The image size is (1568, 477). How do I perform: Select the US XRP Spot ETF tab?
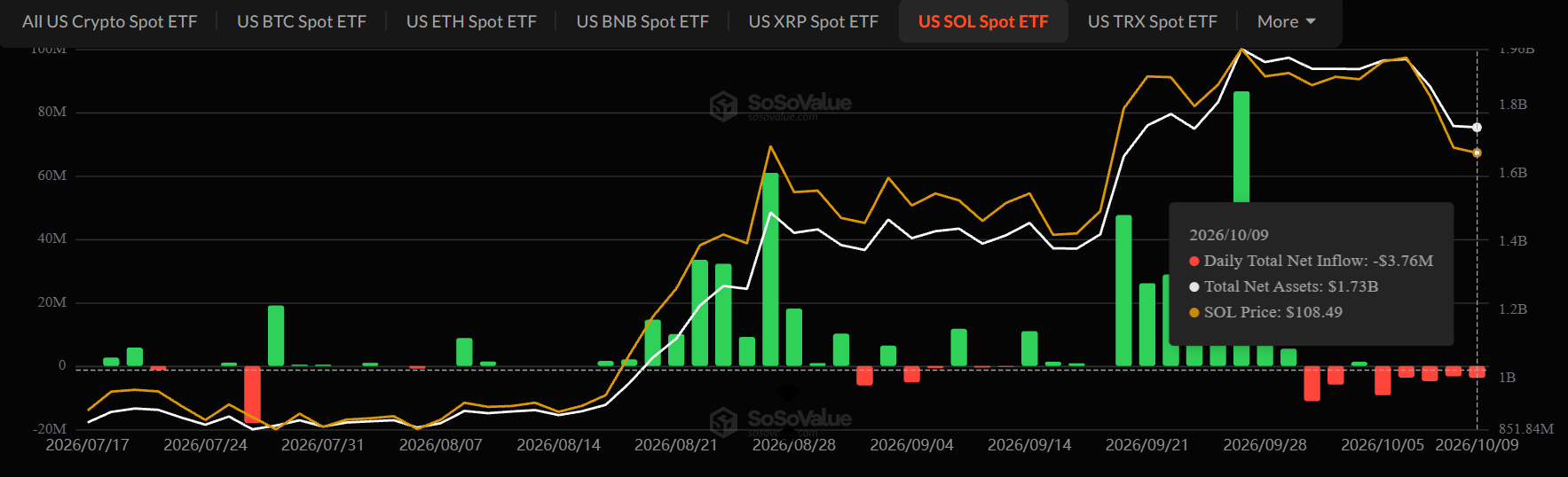(814, 21)
